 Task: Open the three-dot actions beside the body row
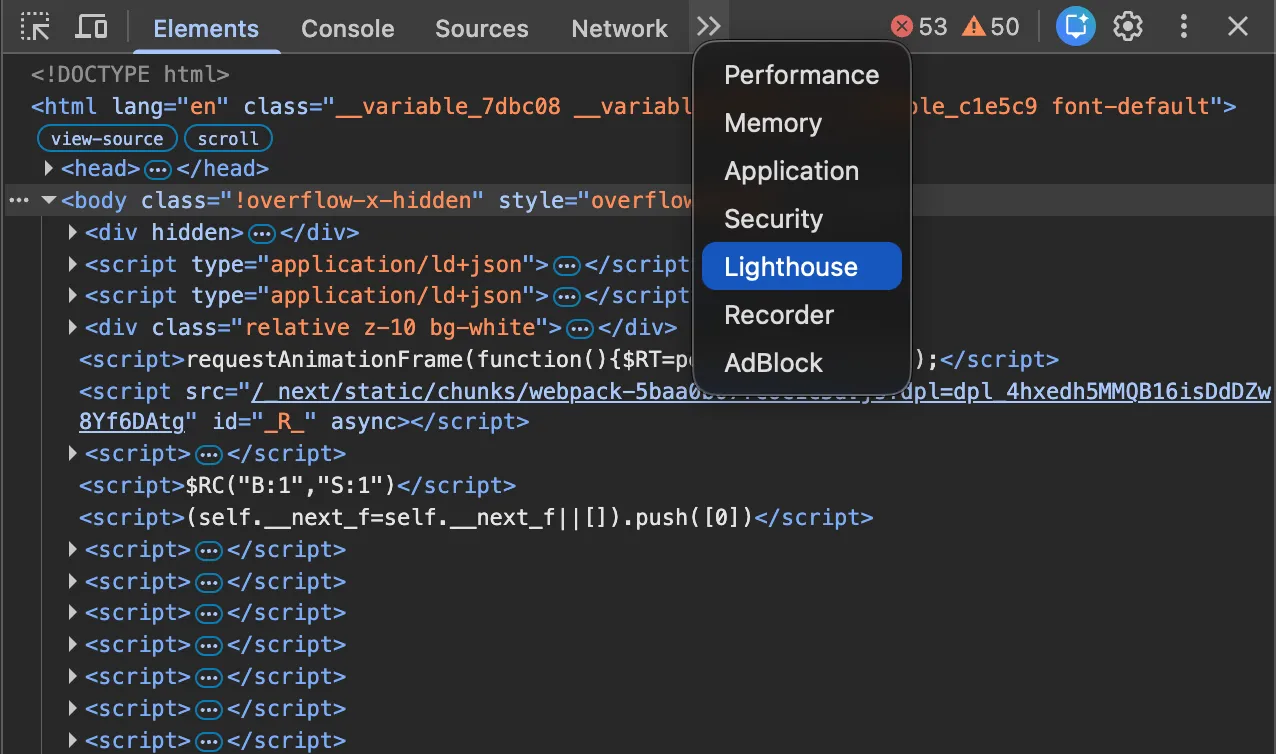18,200
